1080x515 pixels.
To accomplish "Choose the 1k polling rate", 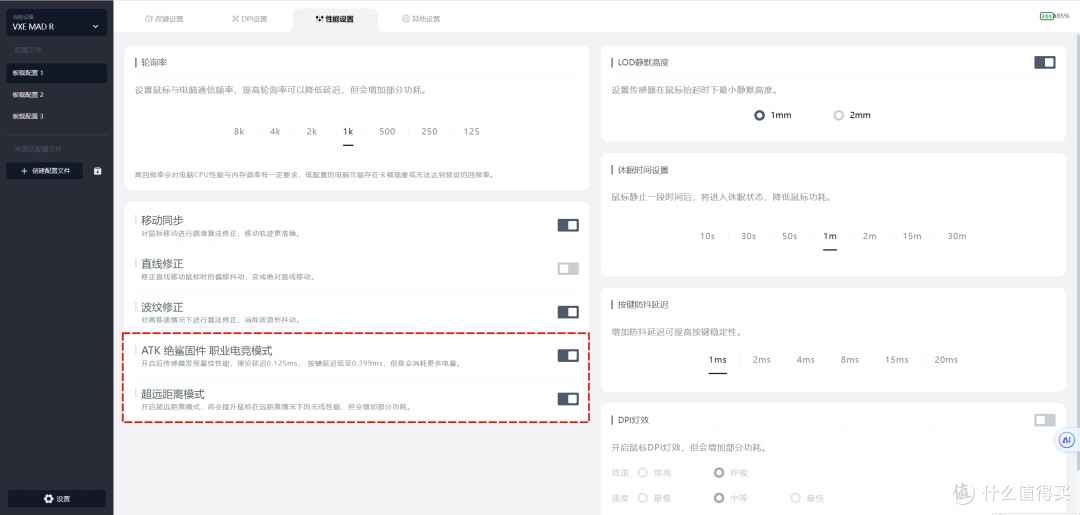I will pyautogui.click(x=348, y=132).
